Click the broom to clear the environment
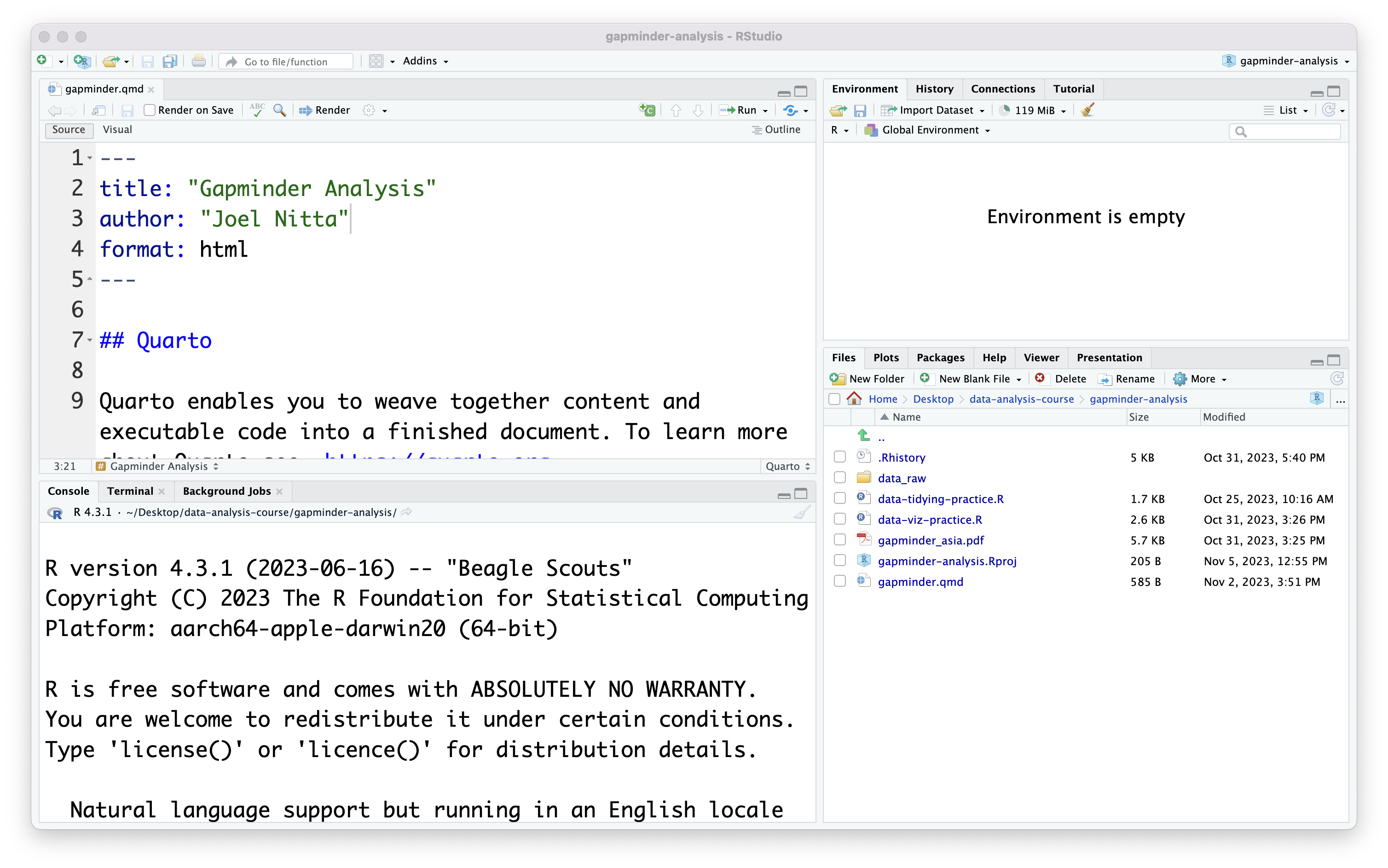The height and width of the screenshot is (868, 1388). [x=1087, y=110]
